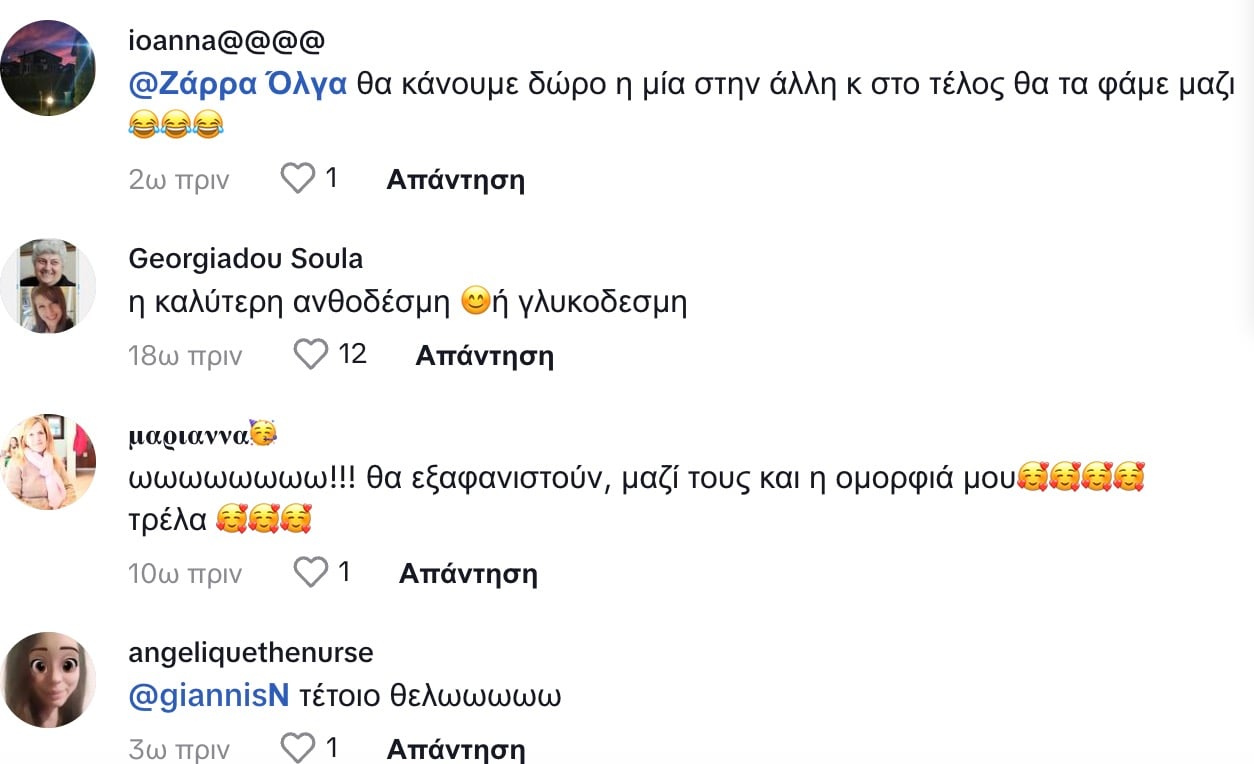
Task: Reply to Georgiadou Soula via Απάντηση
Action: (x=484, y=355)
